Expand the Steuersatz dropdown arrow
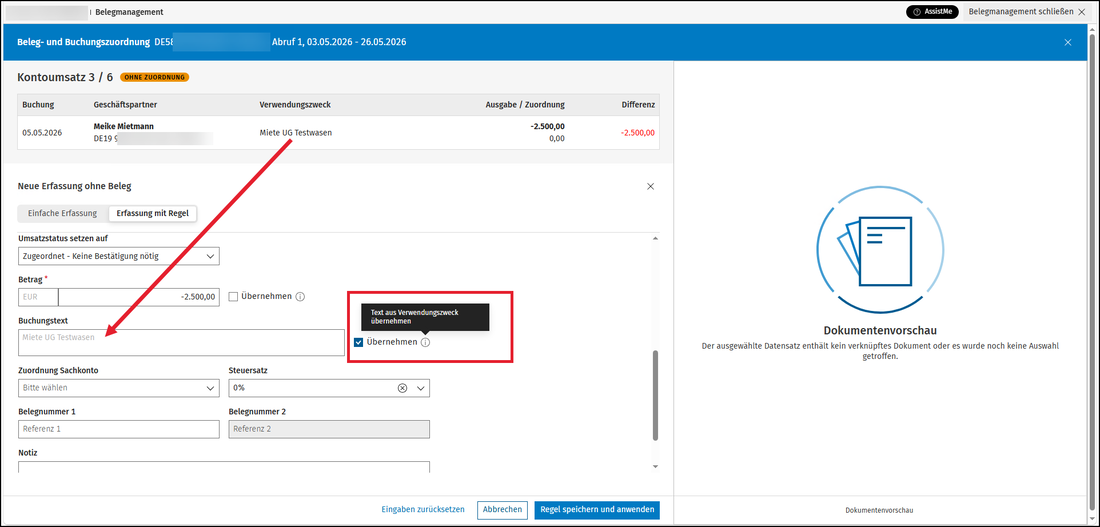This screenshot has width=1100, height=527. pyautogui.click(x=421, y=388)
